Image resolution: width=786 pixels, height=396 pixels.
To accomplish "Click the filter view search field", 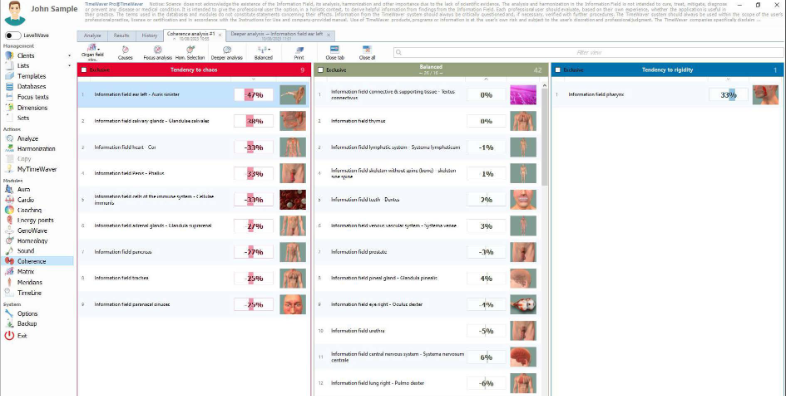I will tap(588, 52).
